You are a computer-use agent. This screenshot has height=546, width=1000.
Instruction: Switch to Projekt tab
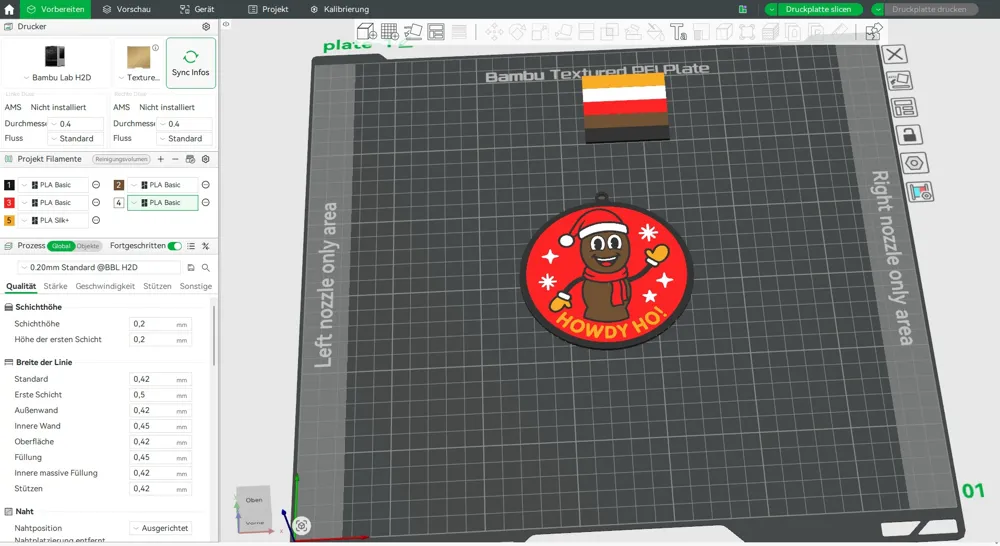click(x=268, y=9)
